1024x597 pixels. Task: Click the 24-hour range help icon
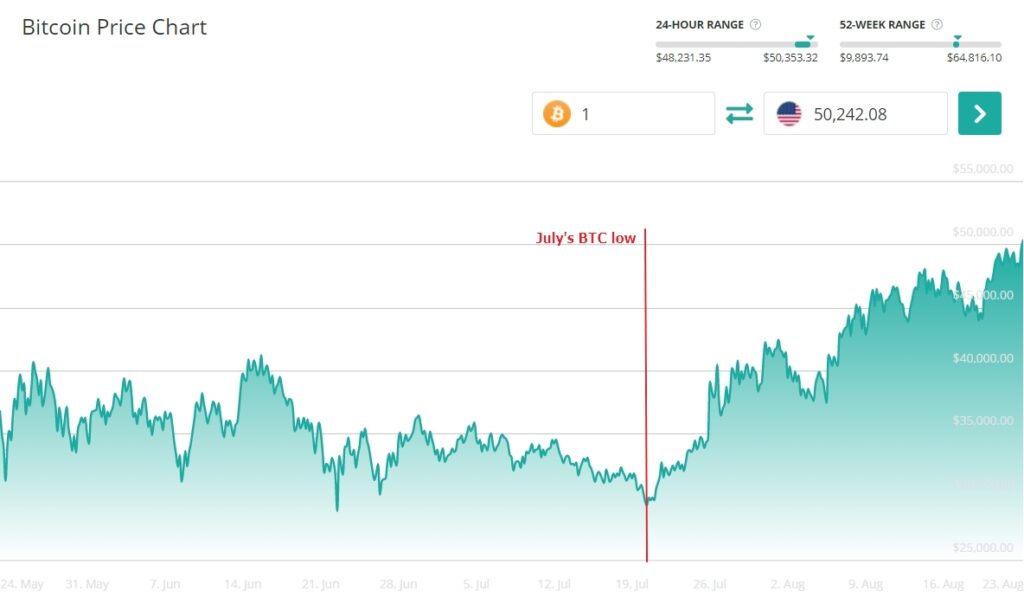(x=756, y=25)
